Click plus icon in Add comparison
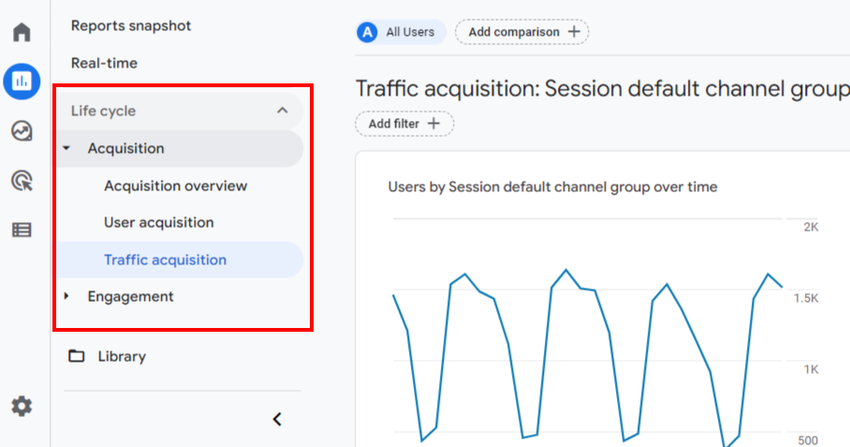 point(574,32)
